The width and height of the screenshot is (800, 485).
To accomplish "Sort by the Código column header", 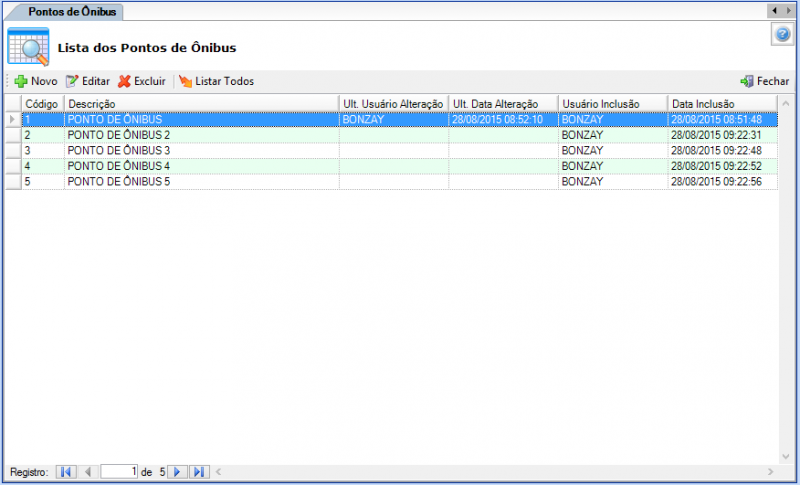I will point(42,103).
